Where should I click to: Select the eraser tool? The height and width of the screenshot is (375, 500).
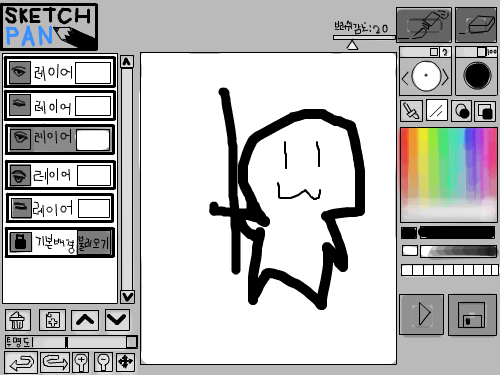pyautogui.click(x=476, y=25)
